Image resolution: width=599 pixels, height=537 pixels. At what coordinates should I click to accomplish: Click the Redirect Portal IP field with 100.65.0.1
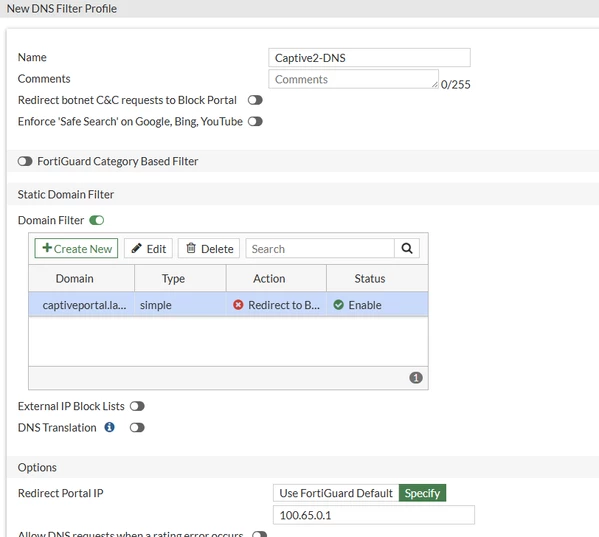pos(374,515)
